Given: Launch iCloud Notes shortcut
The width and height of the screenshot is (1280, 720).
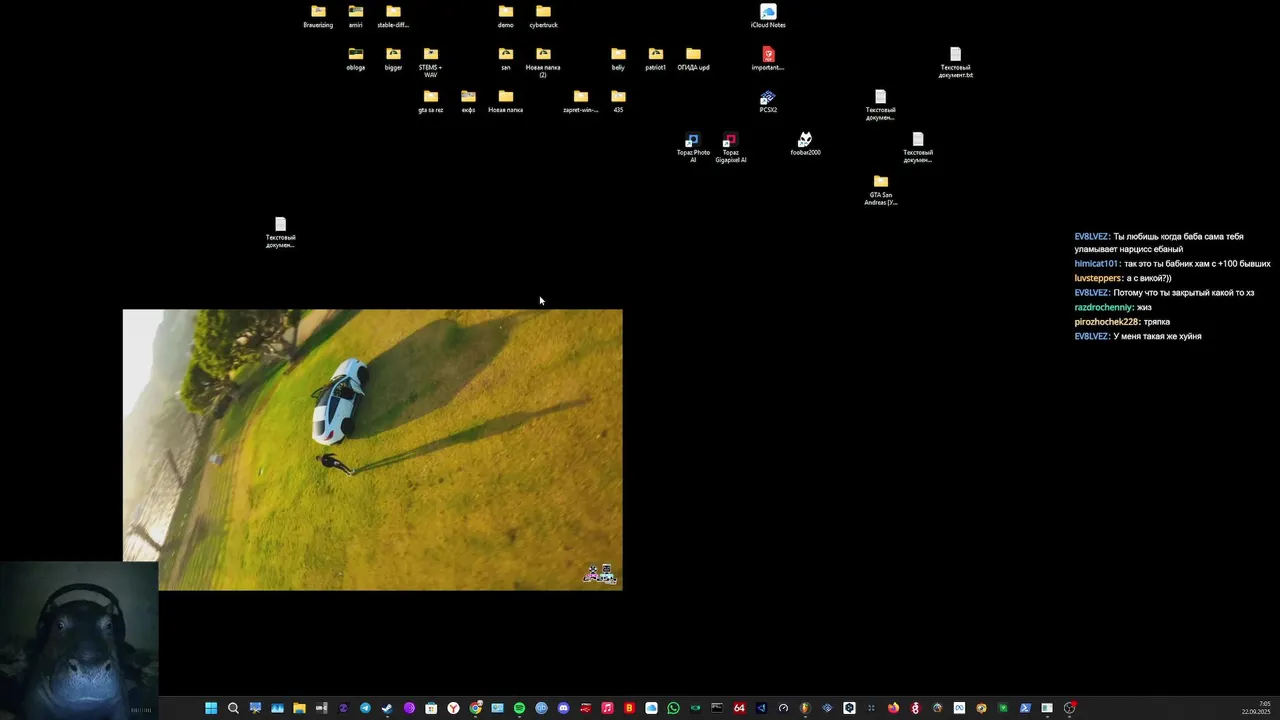Looking at the screenshot, I should point(768,16).
